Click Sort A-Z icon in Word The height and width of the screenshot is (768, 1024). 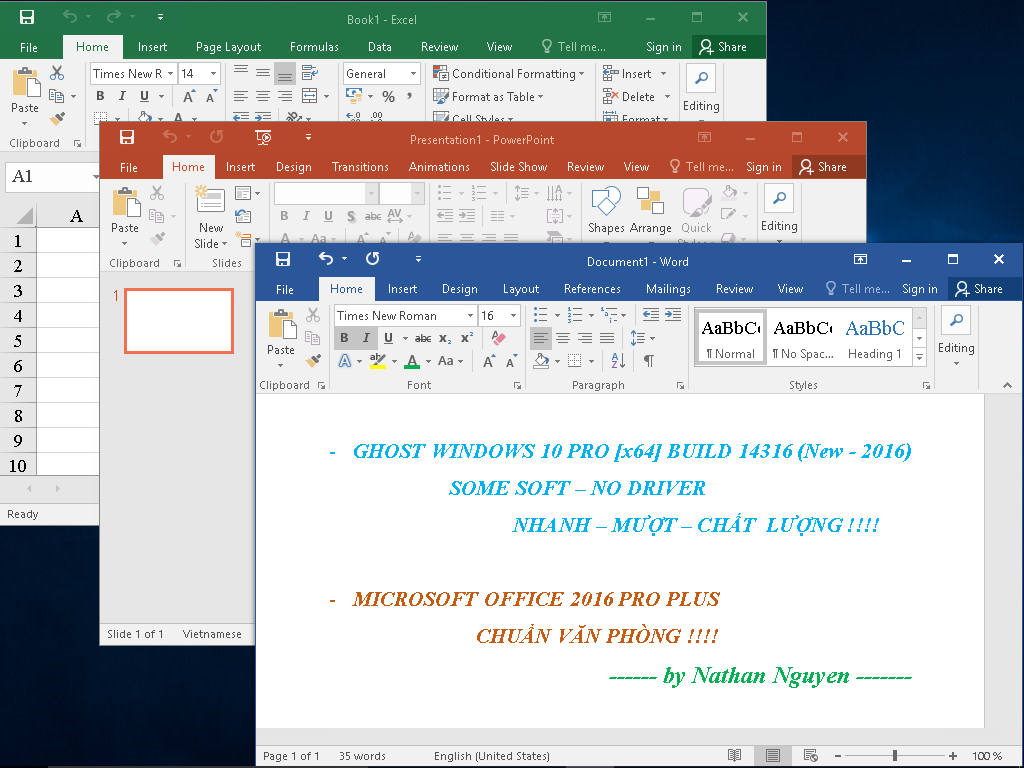pyautogui.click(x=618, y=360)
